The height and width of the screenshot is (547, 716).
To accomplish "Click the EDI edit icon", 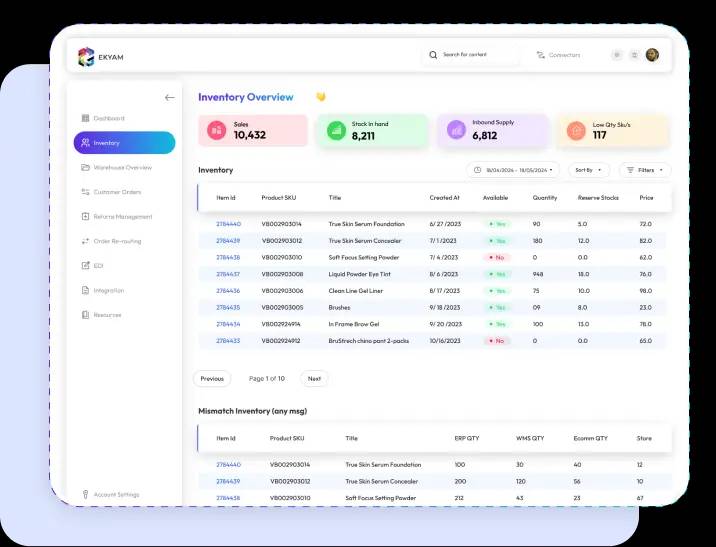I will 85,266.
